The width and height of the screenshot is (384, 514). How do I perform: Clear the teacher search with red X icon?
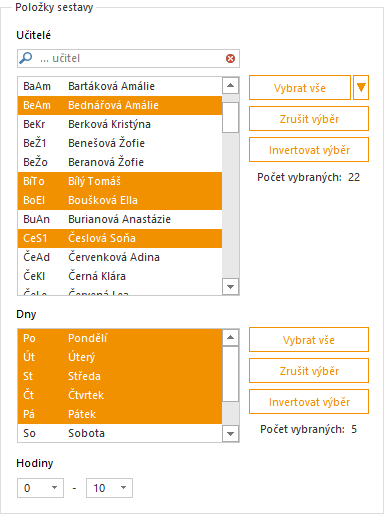coord(230,59)
